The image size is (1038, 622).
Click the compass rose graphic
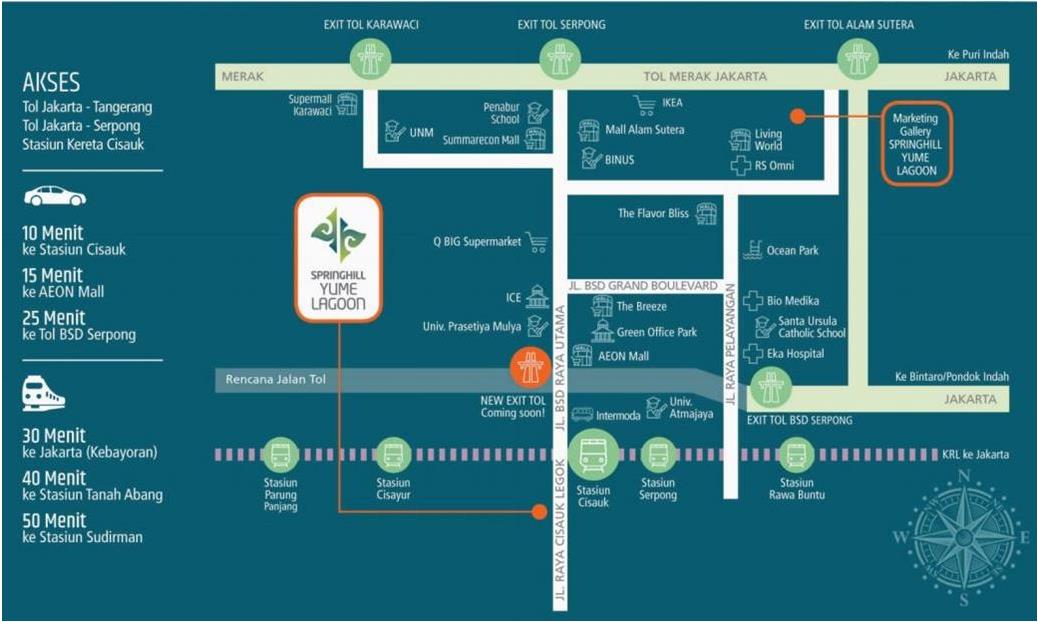pyautogui.click(x=964, y=537)
